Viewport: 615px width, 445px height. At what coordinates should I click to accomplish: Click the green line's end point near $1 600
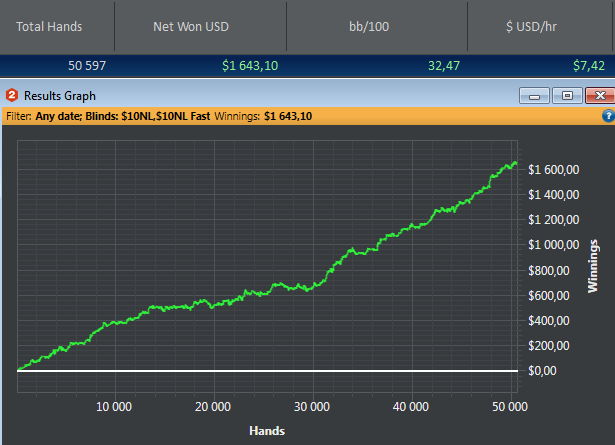515,162
